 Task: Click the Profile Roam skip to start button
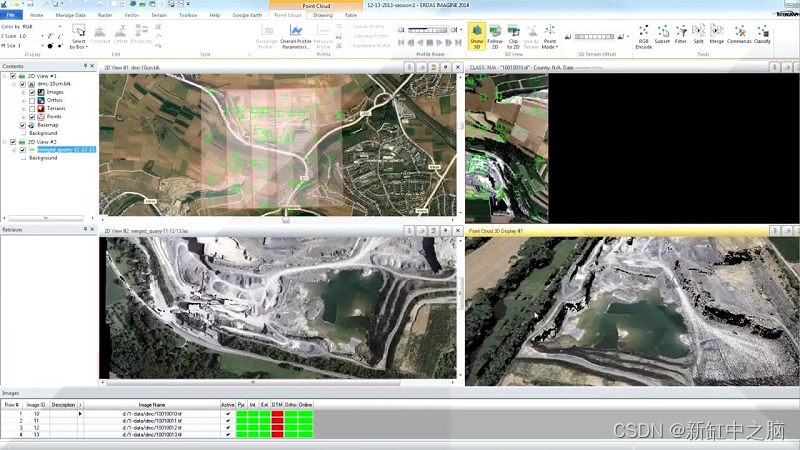pos(401,43)
